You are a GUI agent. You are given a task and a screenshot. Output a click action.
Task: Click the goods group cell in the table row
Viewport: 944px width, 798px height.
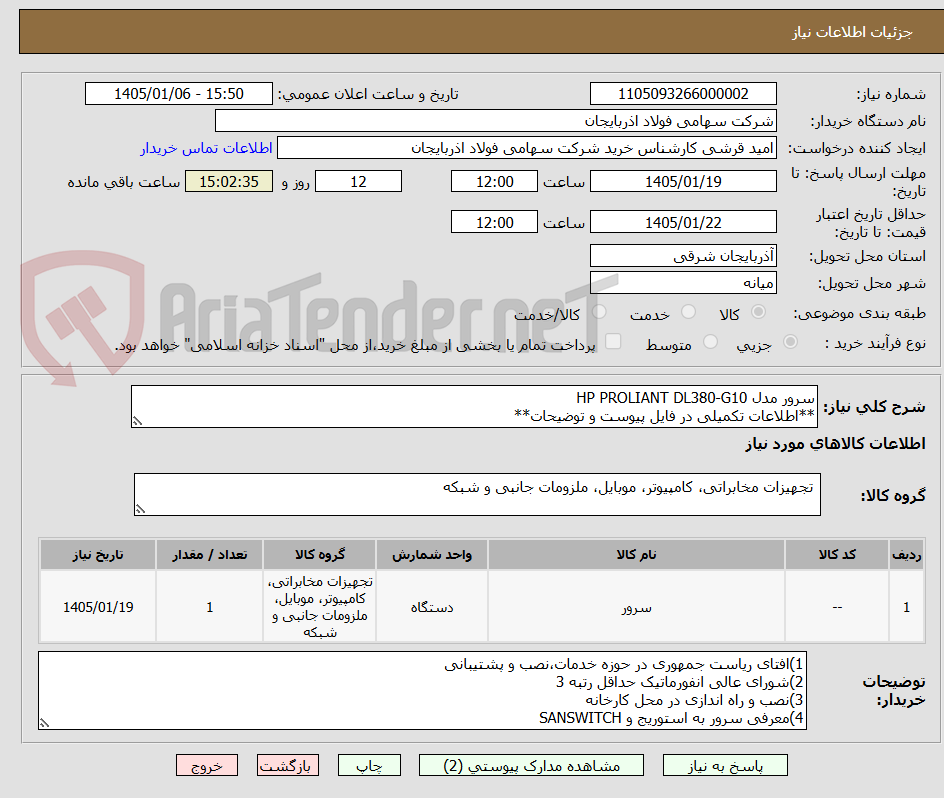coord(320,607)
